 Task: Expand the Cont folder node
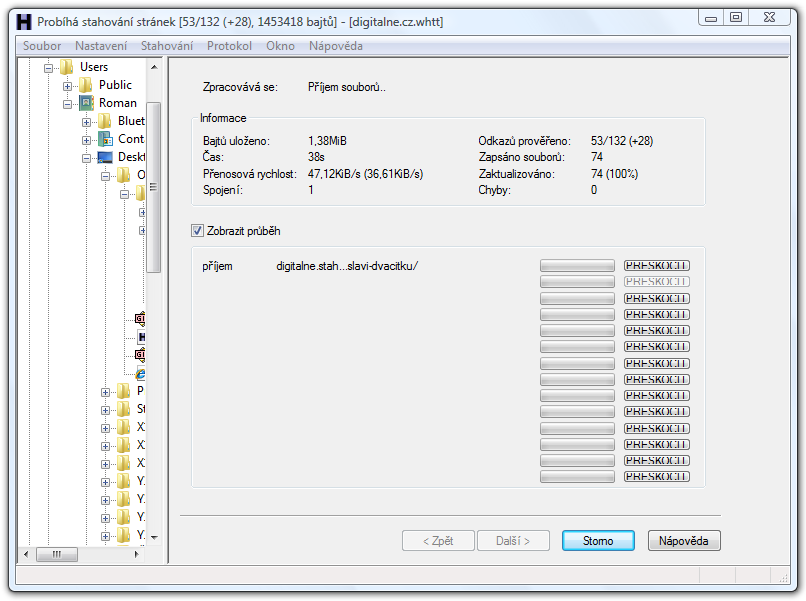[x=86, y=140]
